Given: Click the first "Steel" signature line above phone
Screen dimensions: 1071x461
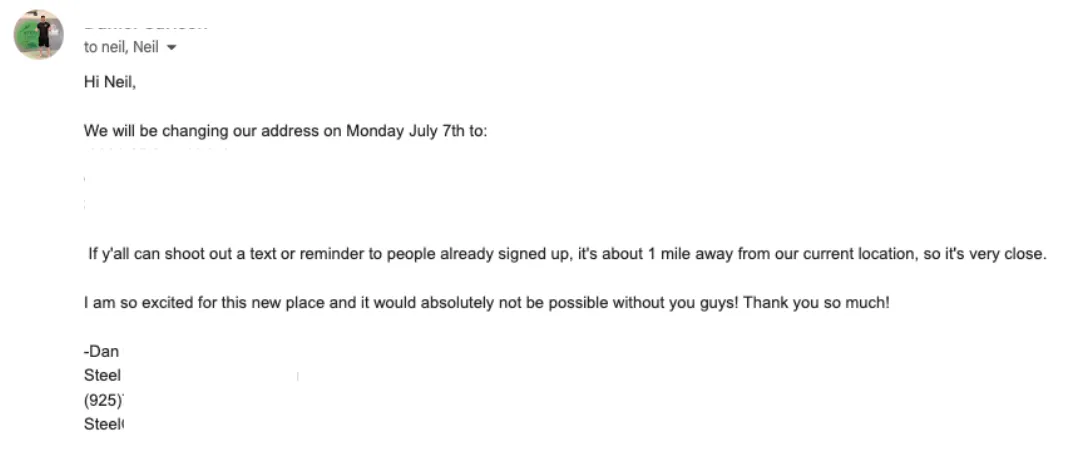Looking at the screenshot, I should pyautogui.click(x=102, y=376).
